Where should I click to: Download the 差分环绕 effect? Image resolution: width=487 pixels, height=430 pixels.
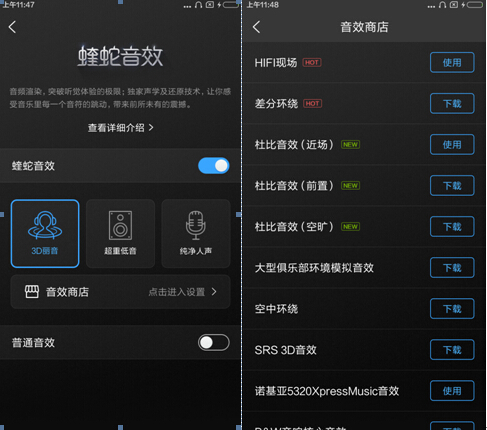click(x=452, y=103)
